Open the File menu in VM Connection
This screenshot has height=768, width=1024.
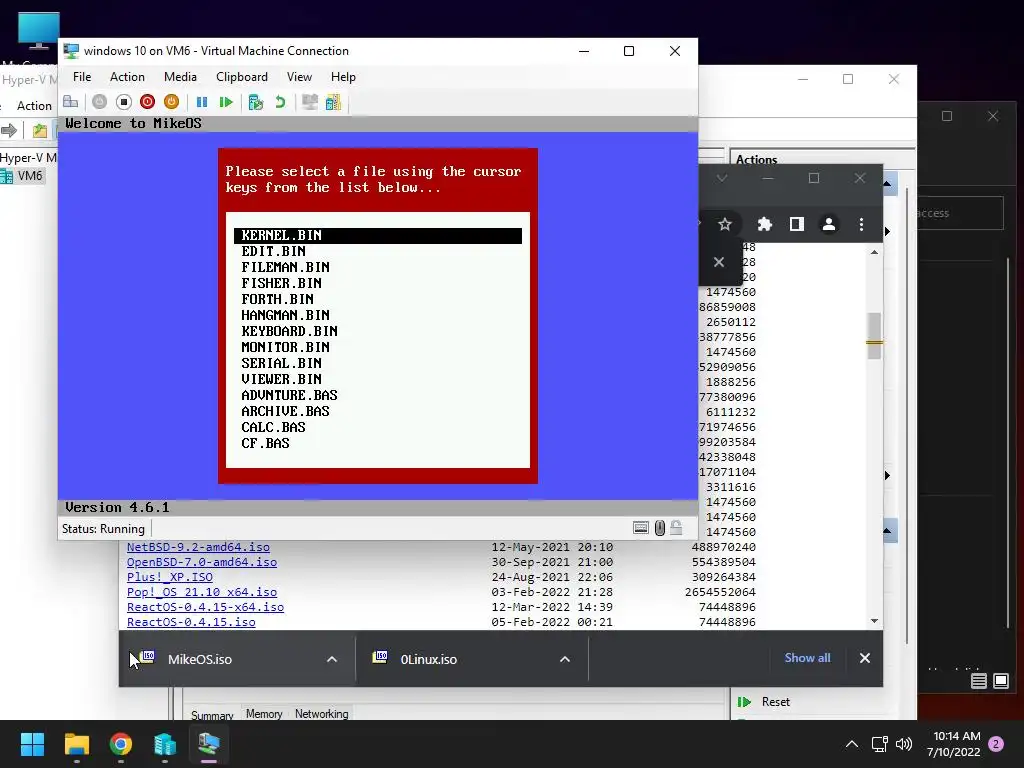[82, 77]
